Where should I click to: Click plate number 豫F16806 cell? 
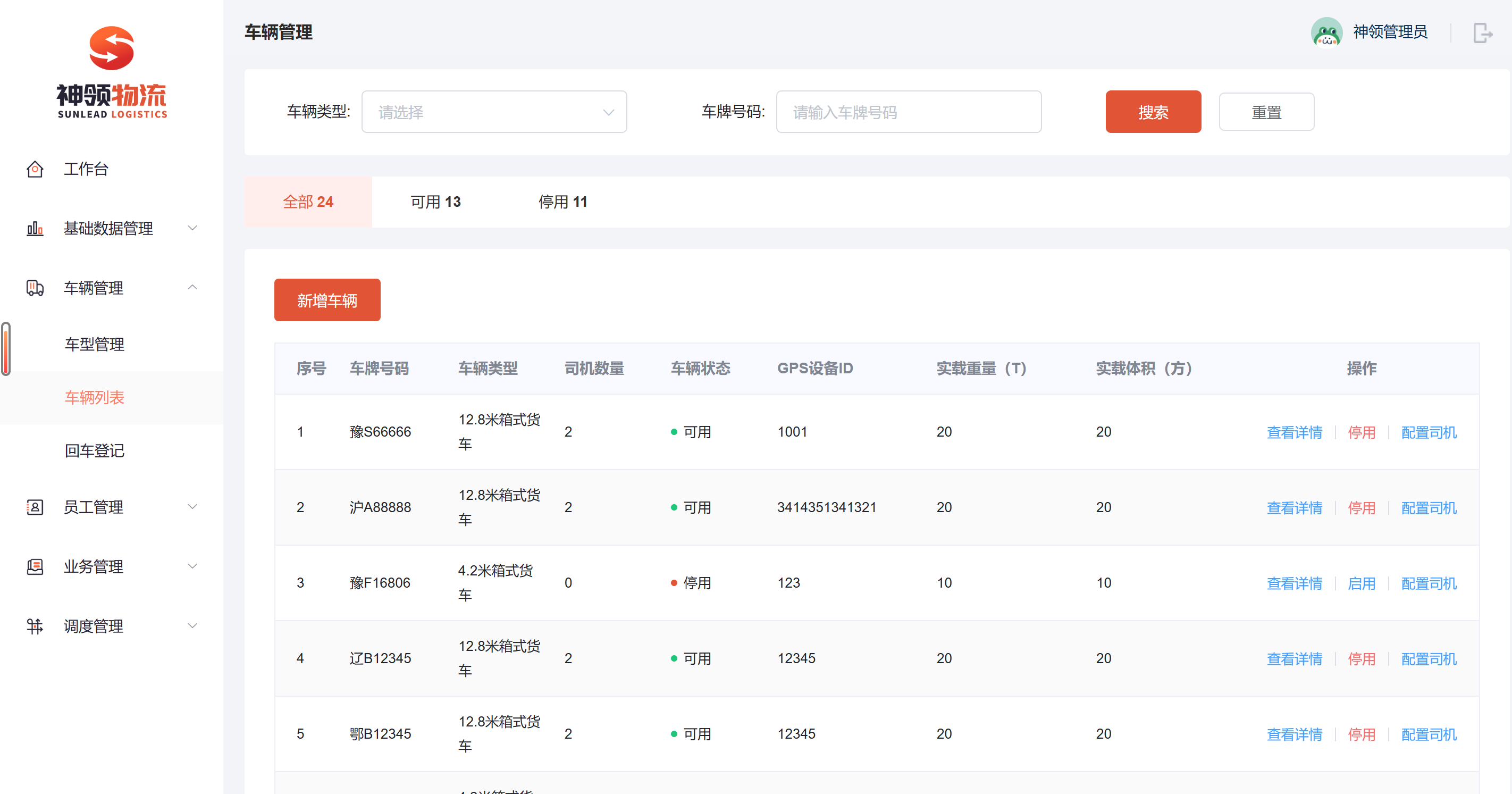(380, 583)
